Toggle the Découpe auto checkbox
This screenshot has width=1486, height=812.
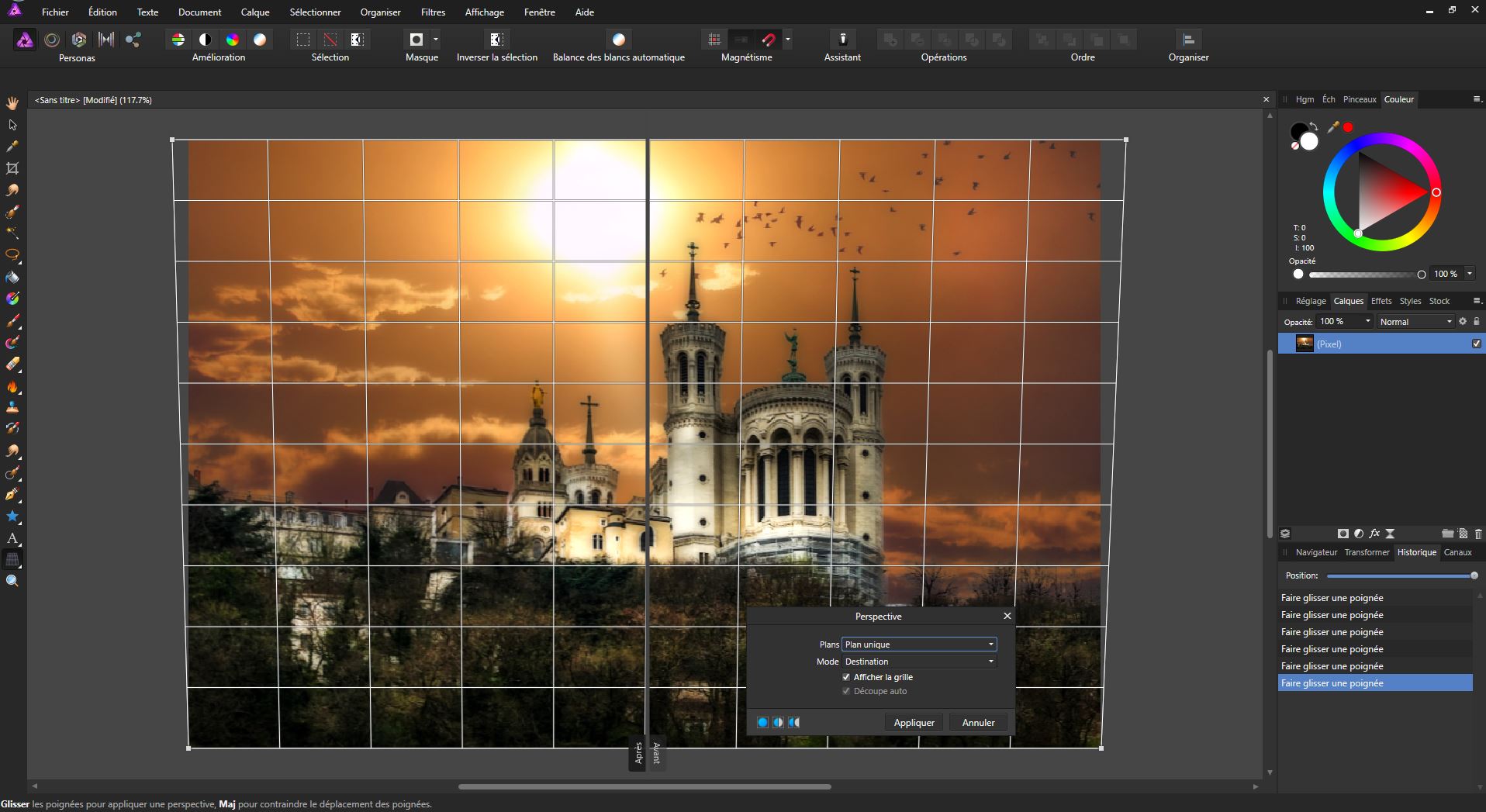click(x=846, y=691)
